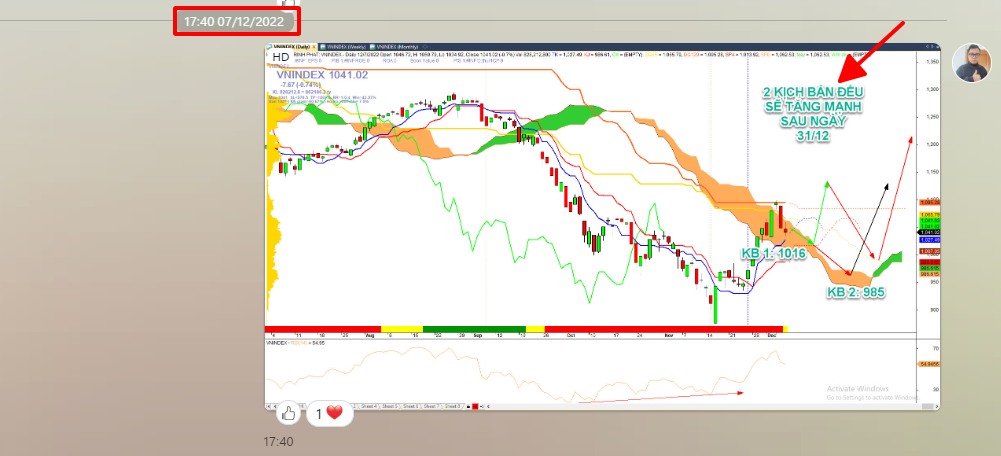Select the VNINDEX (Monthly) tab in chart
The image size is (1001, 456).
(395, 47)
